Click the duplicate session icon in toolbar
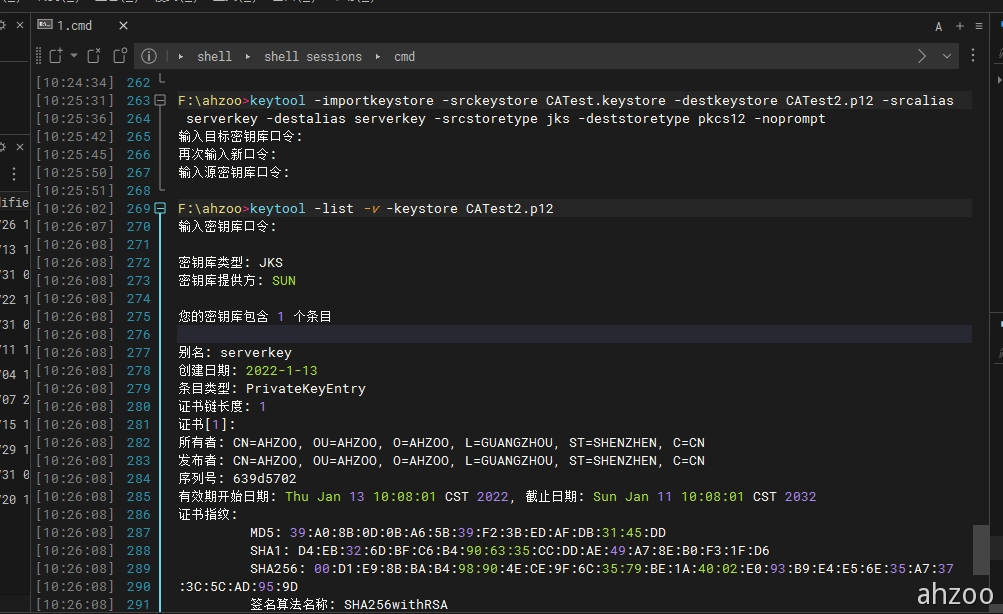This screenshot has height=614, width=1003. tap(120, 56)
